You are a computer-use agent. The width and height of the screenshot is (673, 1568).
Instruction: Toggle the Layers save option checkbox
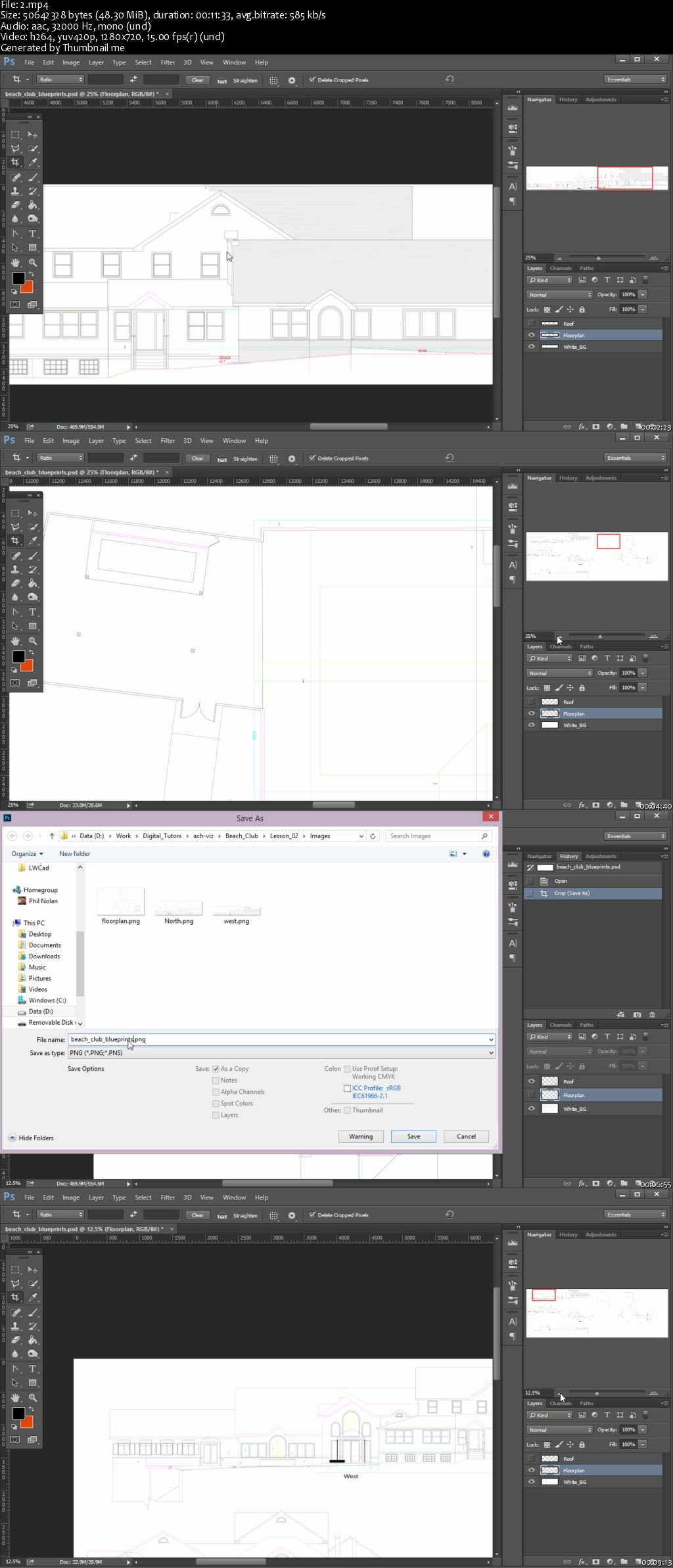(216, 1115)
